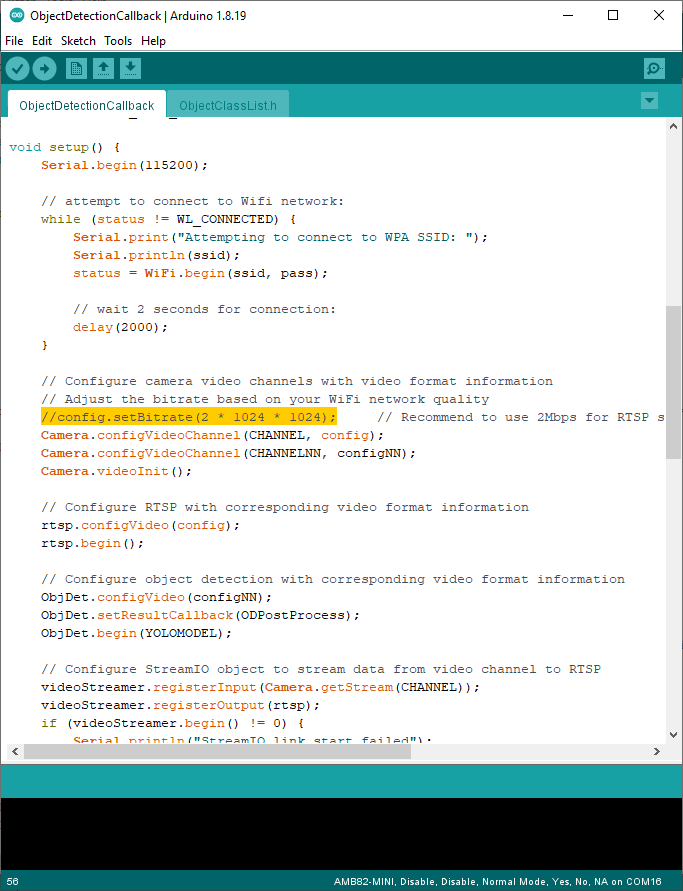The width and height of the screenshot is (683, 891).
Task: Select the ObjectDetectionCallback tab
Action: tap(86, 105)
